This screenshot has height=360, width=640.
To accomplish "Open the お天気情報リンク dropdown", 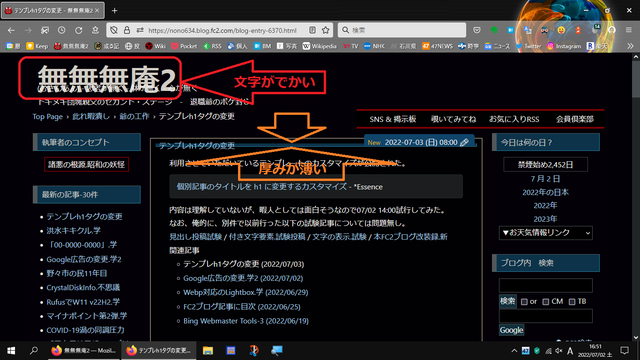I will [546, 233].
